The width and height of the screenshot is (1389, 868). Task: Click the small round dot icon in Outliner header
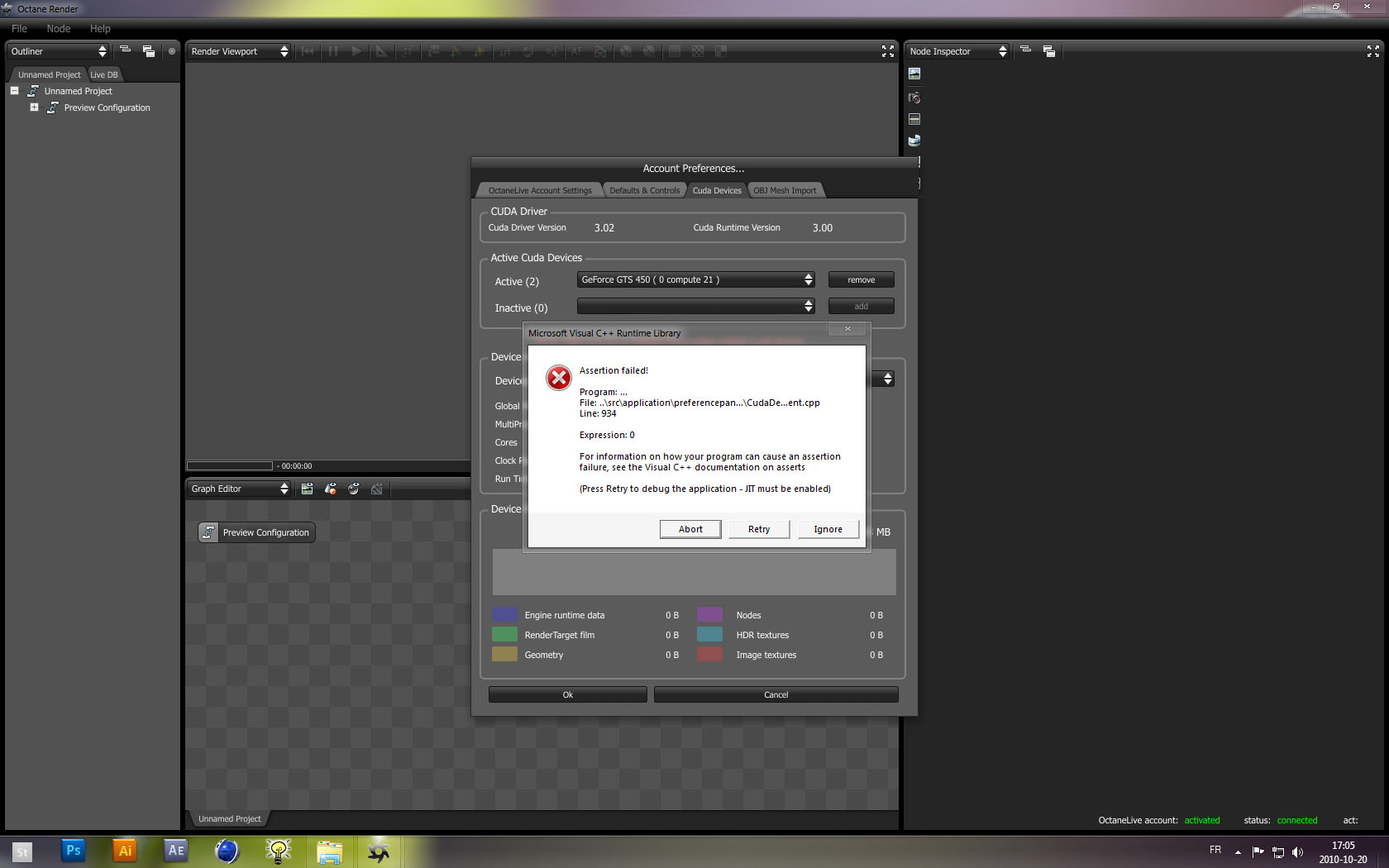coord(172,51)
